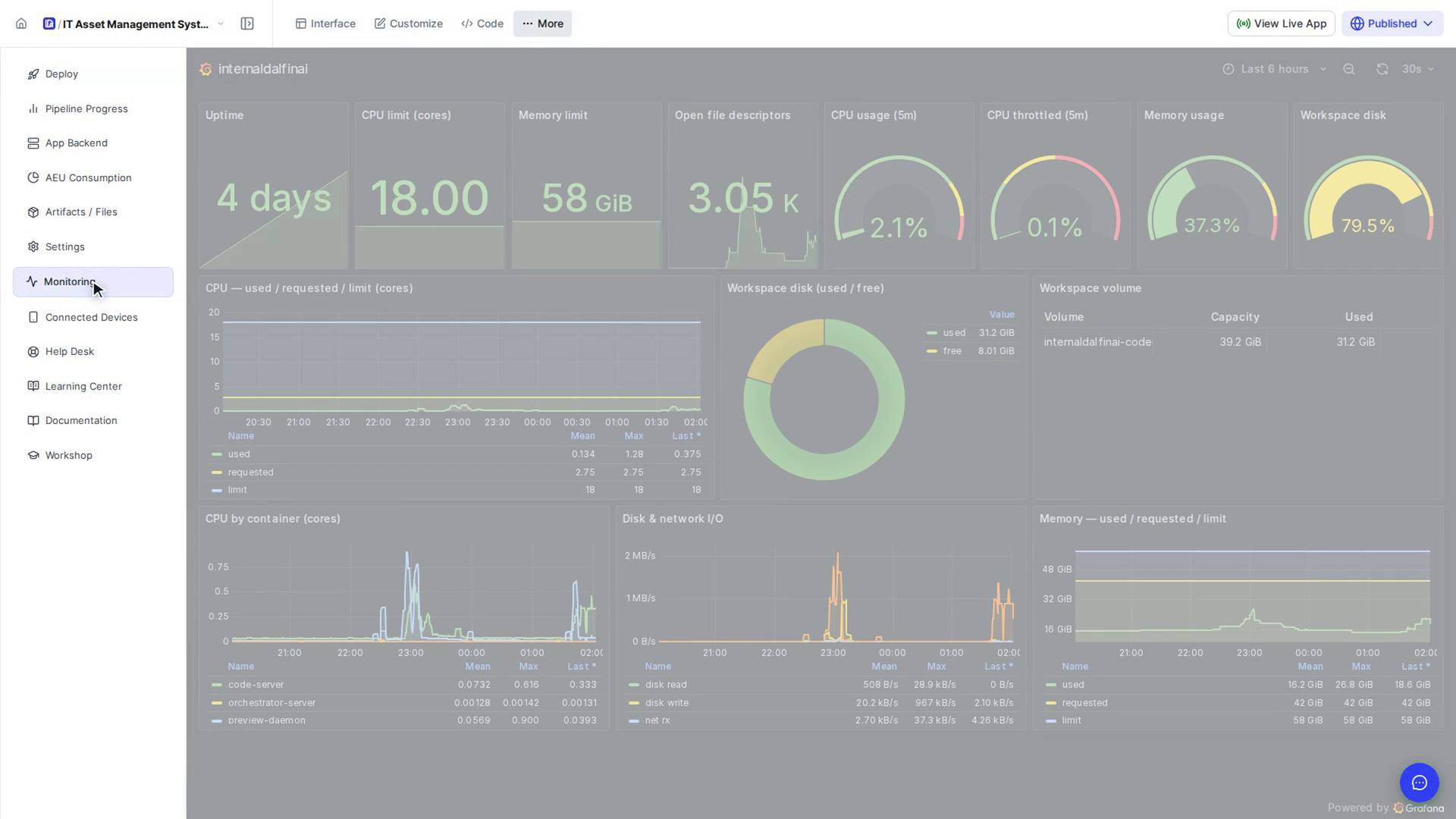Click the Uptime stat panel title

pos(224,115)
